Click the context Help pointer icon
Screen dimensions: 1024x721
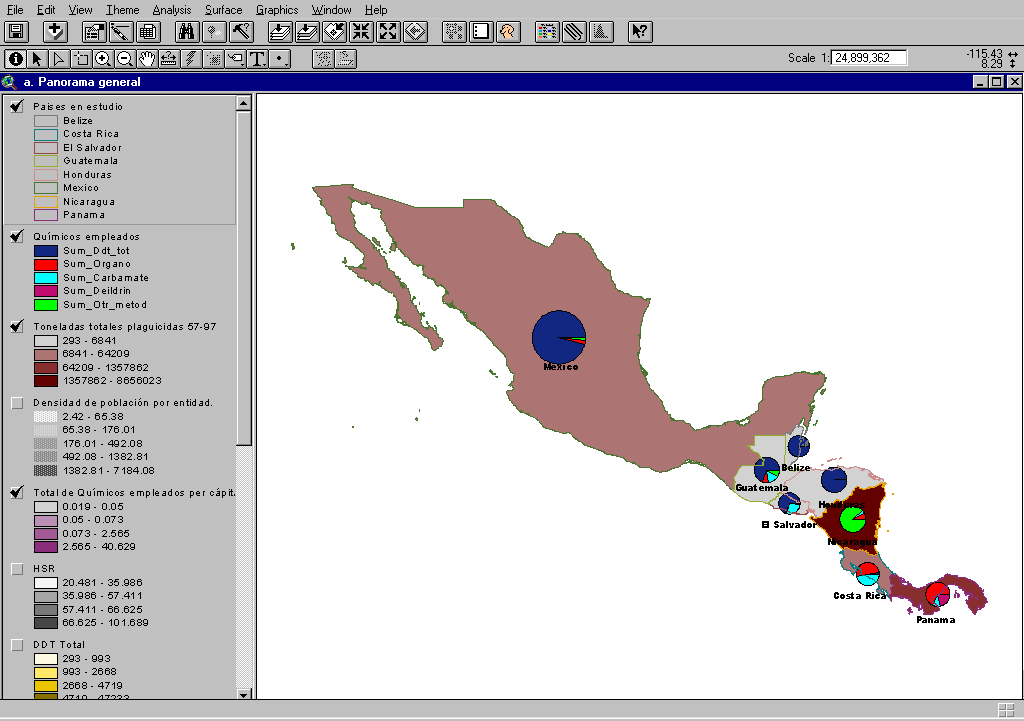coord(640,32)
